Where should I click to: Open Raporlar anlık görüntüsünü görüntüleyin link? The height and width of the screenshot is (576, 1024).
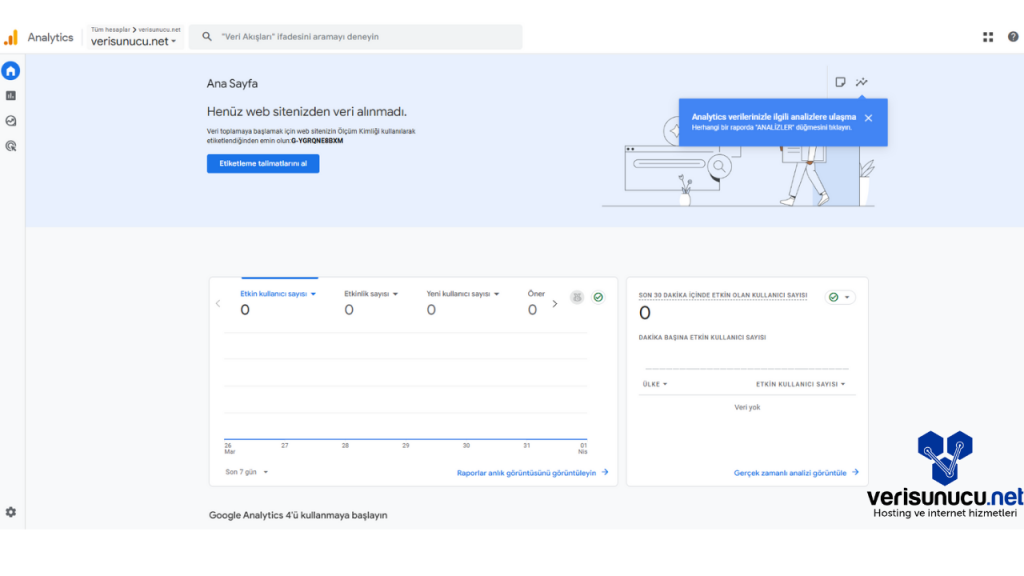coord(533,473)
